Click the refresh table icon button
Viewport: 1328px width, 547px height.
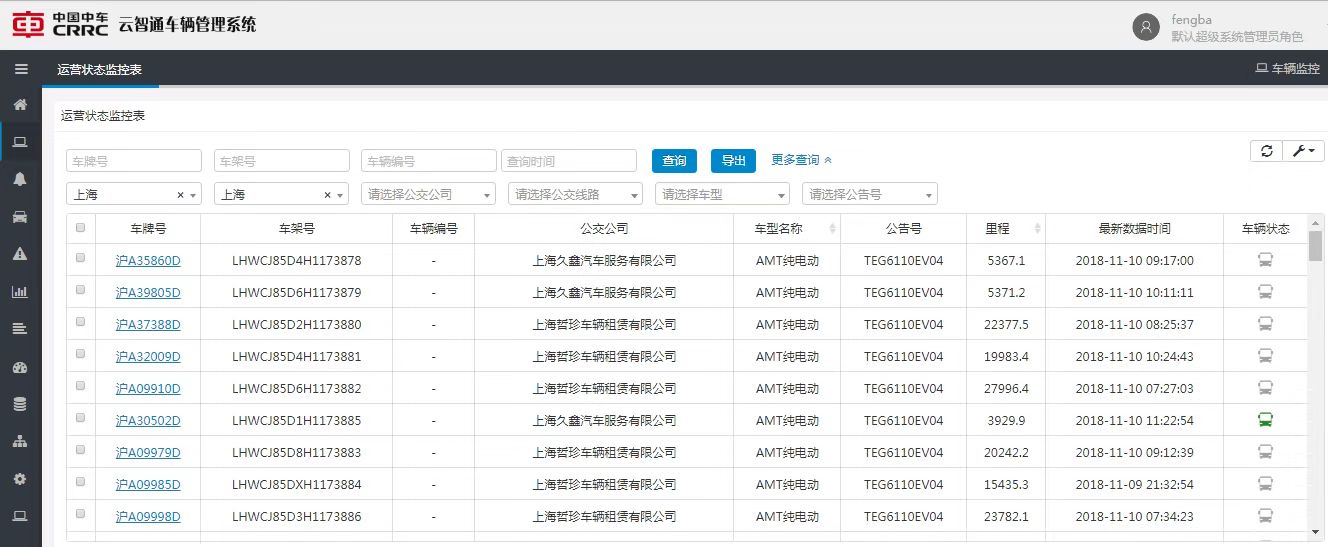[1266, 150]
